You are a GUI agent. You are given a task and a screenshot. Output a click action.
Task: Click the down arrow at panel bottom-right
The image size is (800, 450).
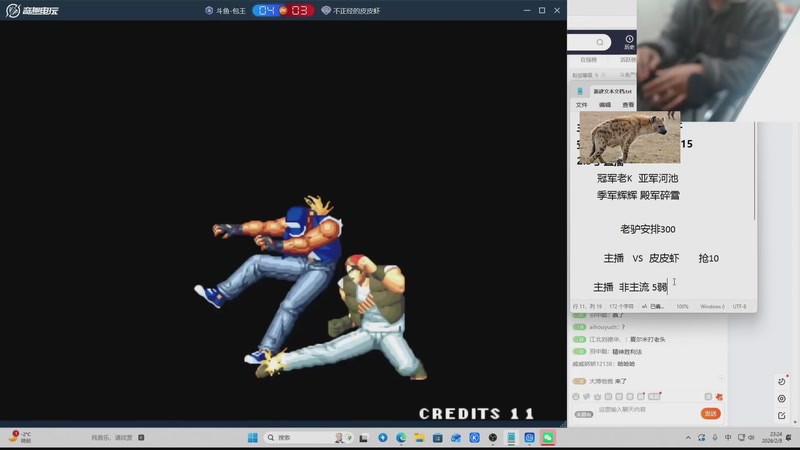[x=794, y=422]
